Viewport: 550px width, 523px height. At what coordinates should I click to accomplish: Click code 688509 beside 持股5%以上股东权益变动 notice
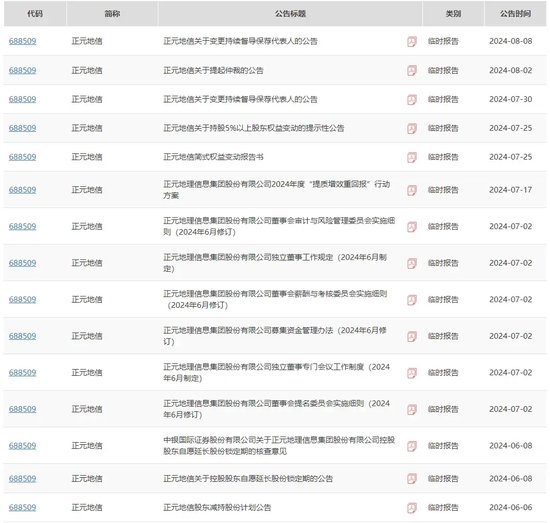pyautogui.click(x=22, y=128)
